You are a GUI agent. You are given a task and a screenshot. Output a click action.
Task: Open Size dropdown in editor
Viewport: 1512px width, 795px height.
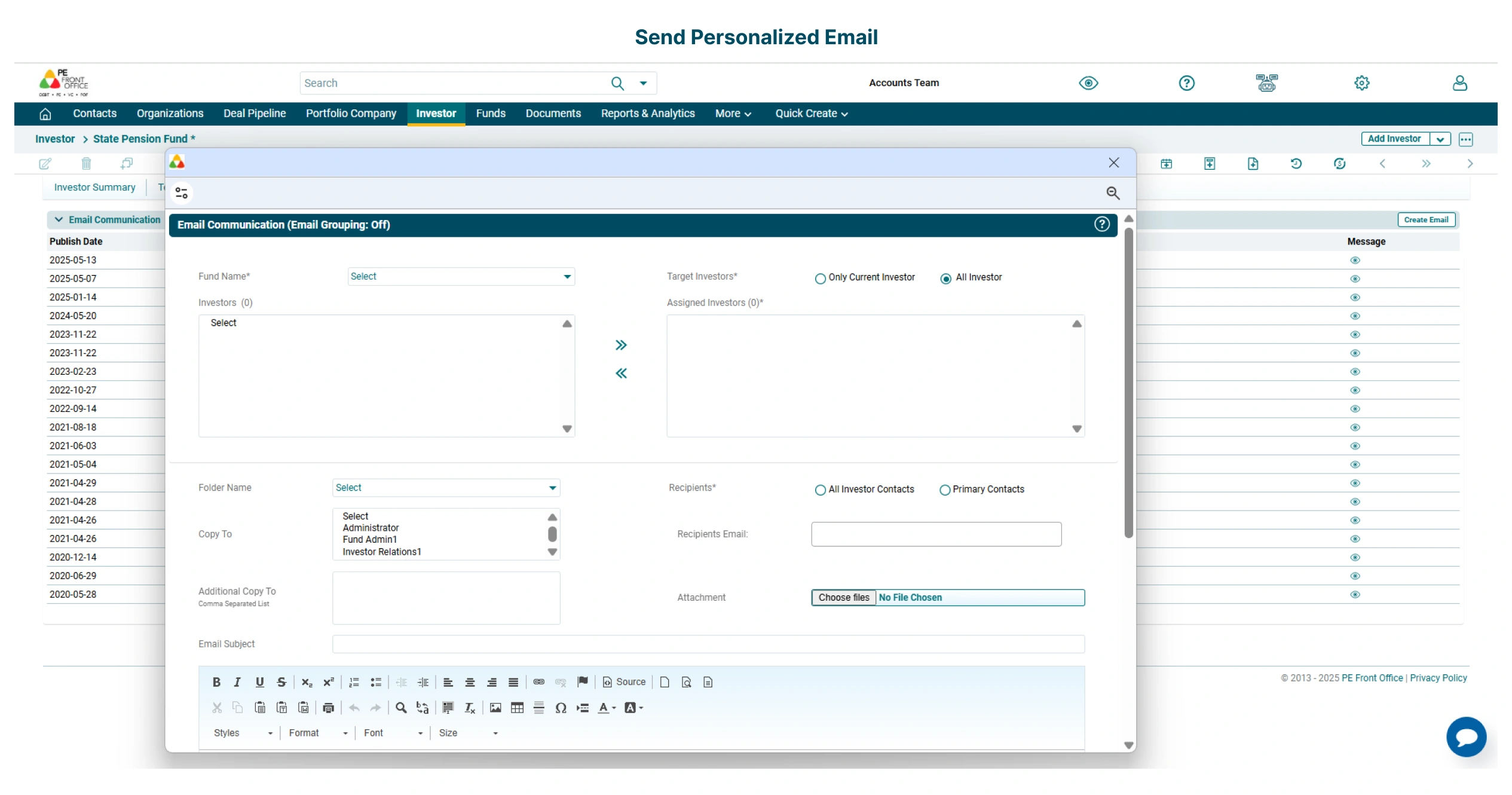[x=468, y=733]
